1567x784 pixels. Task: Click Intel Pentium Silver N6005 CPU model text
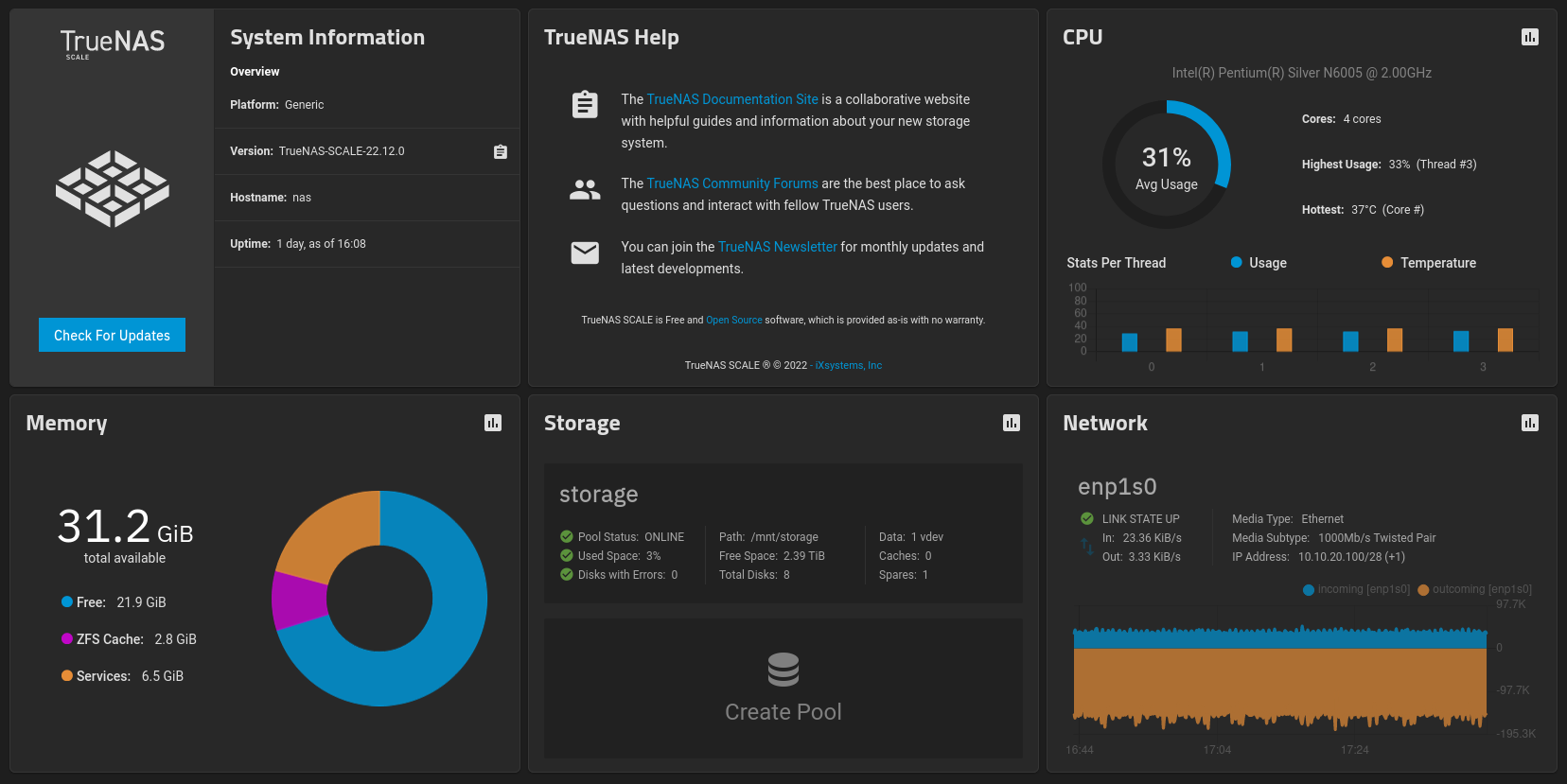click(x=1302, y=73)
